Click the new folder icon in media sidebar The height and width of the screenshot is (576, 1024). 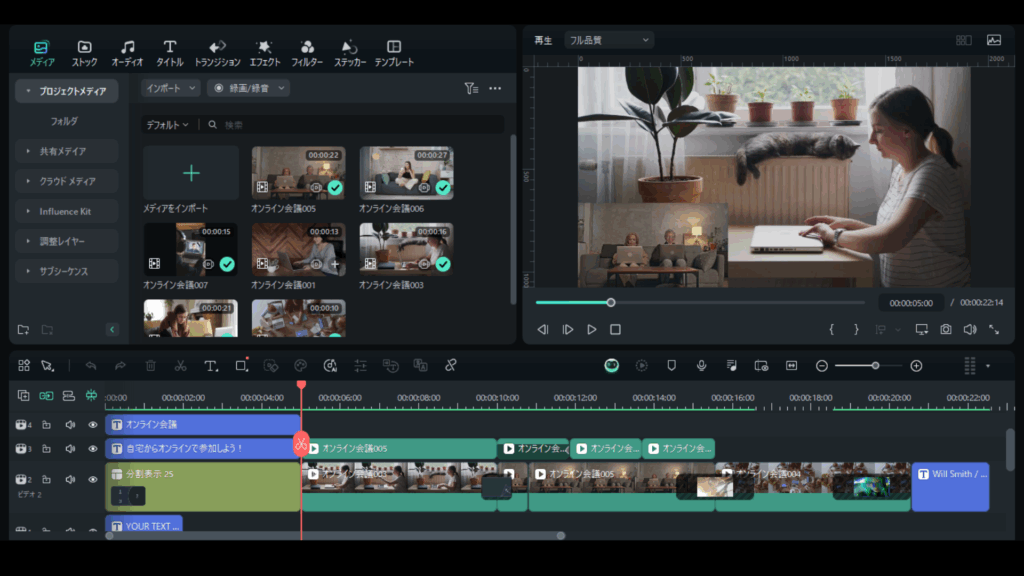point(23,330)
